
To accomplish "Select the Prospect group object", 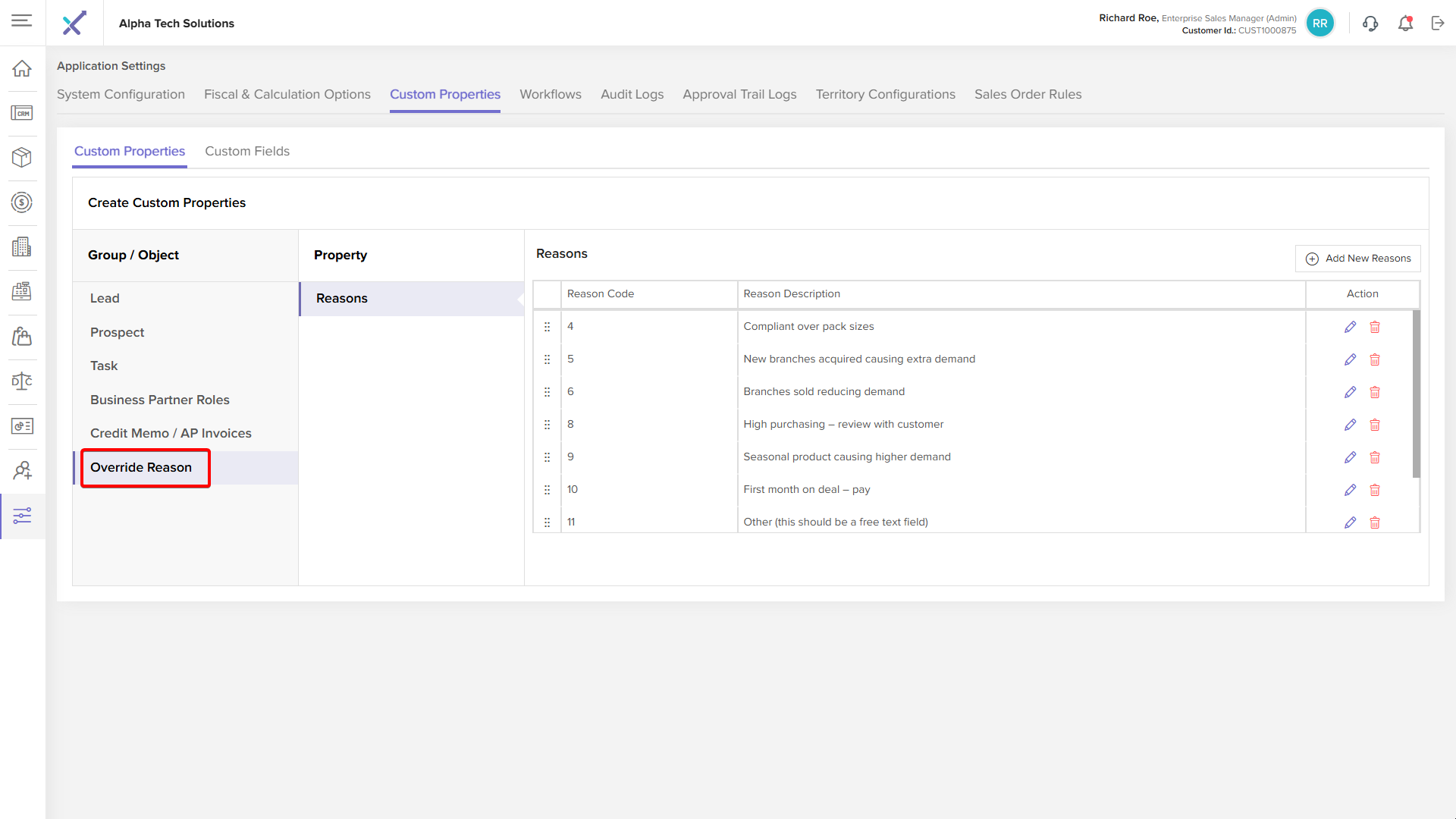I will pos(117,332).
